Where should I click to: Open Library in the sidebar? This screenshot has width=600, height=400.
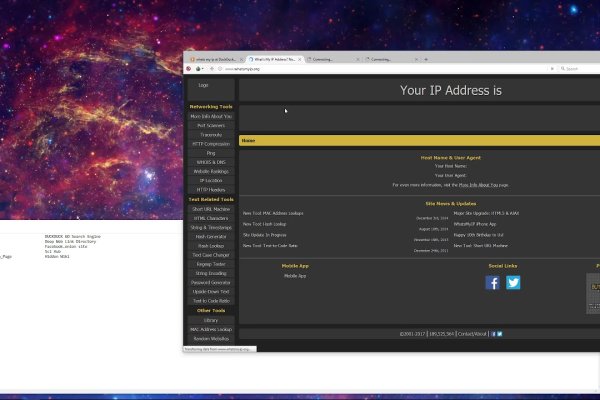pos(211,320)
